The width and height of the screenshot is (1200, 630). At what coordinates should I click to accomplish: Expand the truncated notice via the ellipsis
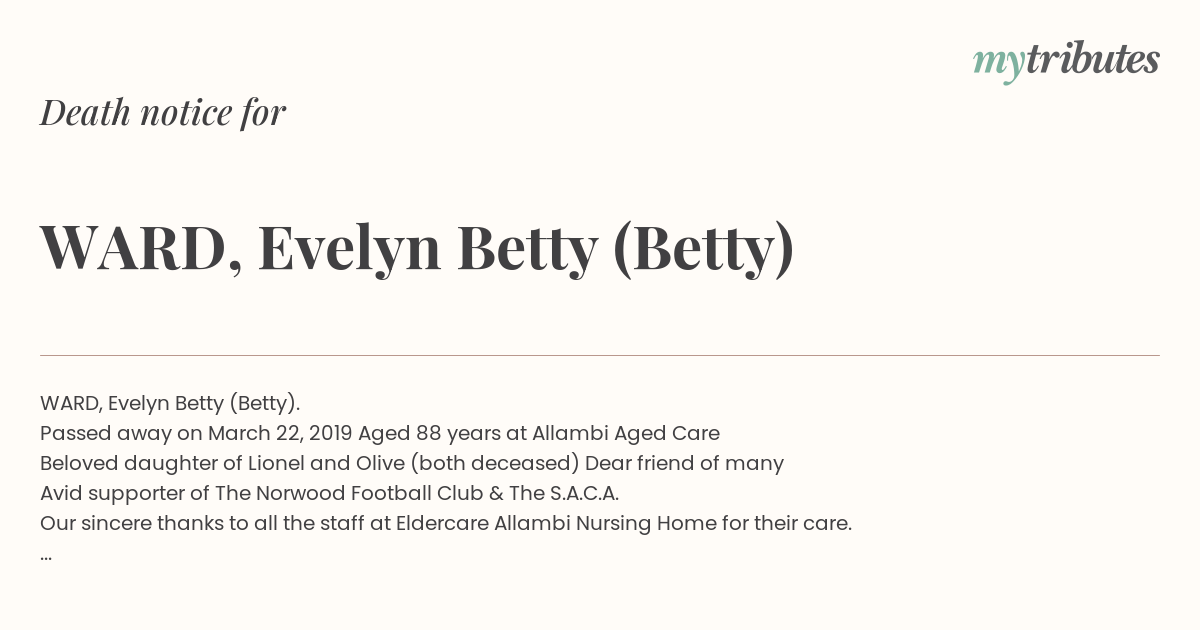(x=46, y=557)
